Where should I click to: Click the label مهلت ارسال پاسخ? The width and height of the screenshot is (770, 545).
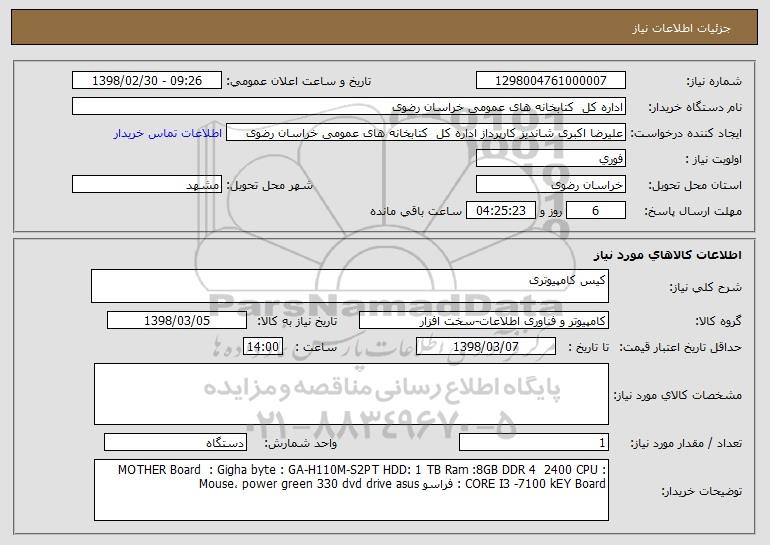(x=693, y=211)
